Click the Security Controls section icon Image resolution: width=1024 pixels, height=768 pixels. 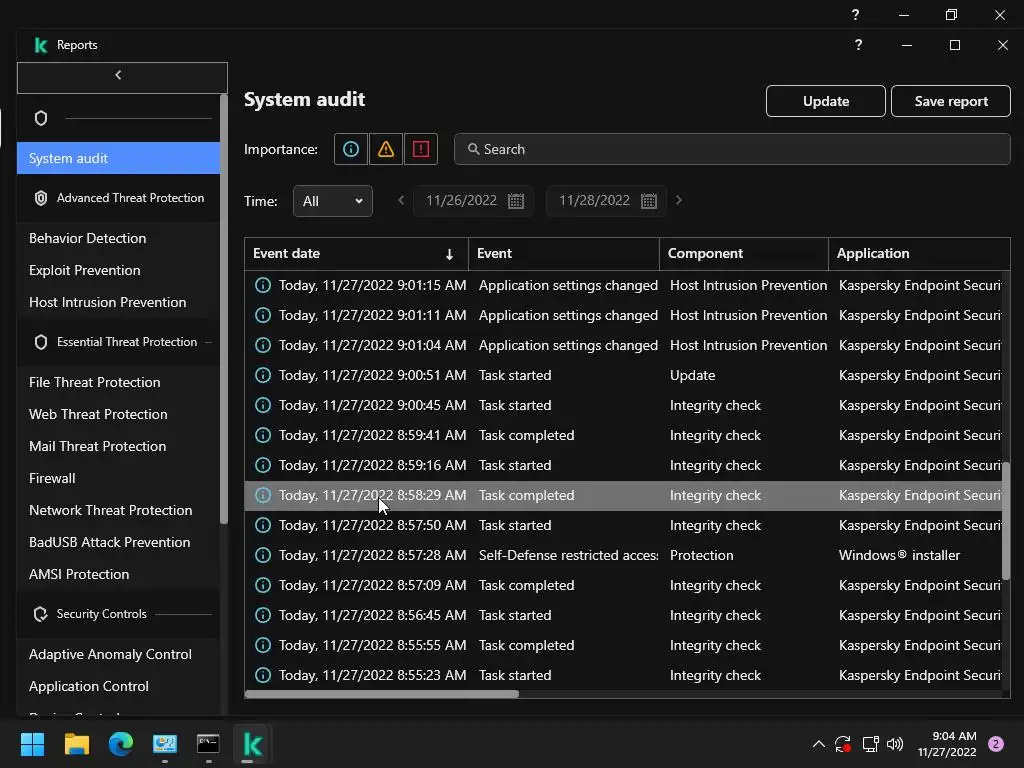pyautogui.click(x=40, y=614)
